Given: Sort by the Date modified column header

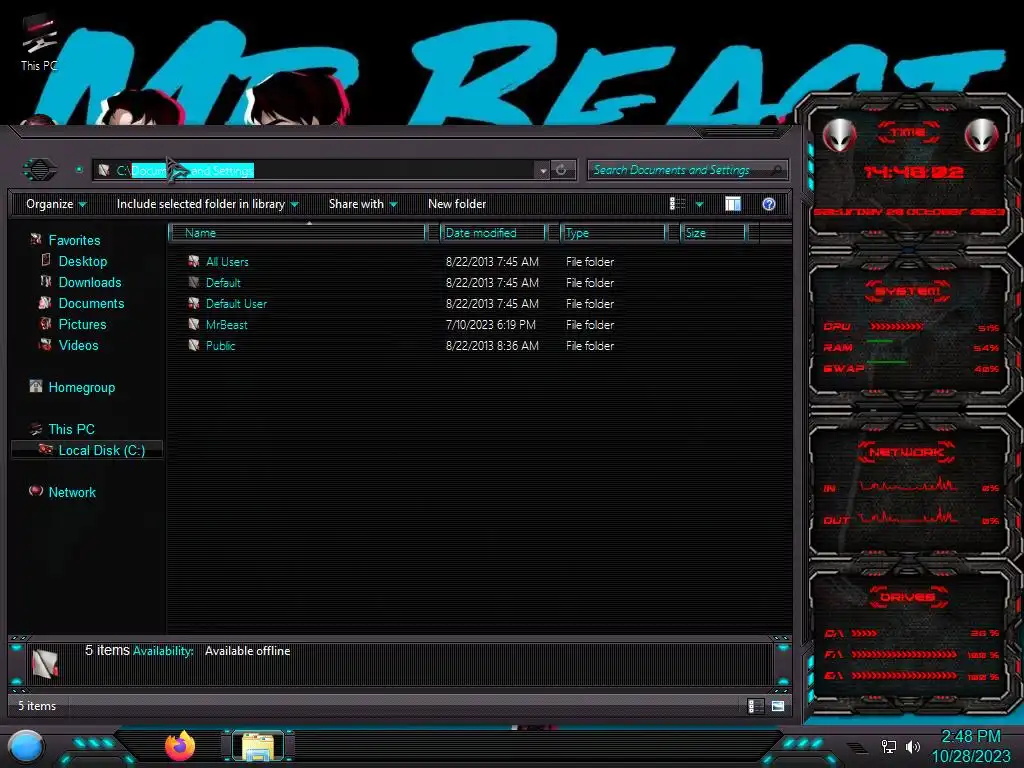Looking at the screenshot, I should click(493, 232).
